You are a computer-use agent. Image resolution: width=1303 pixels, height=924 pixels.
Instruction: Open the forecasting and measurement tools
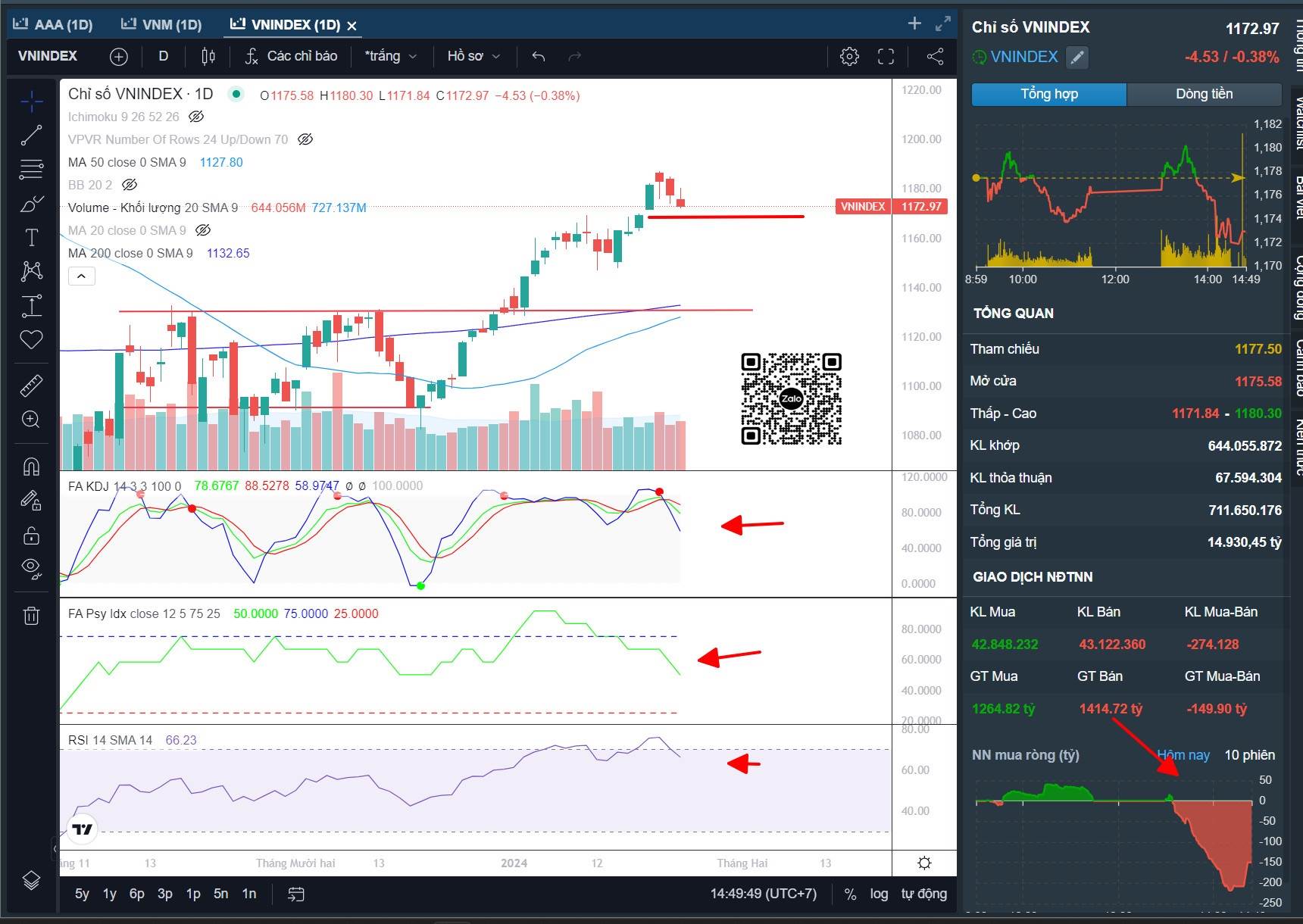pyautogui.click(x=31, y=305)
